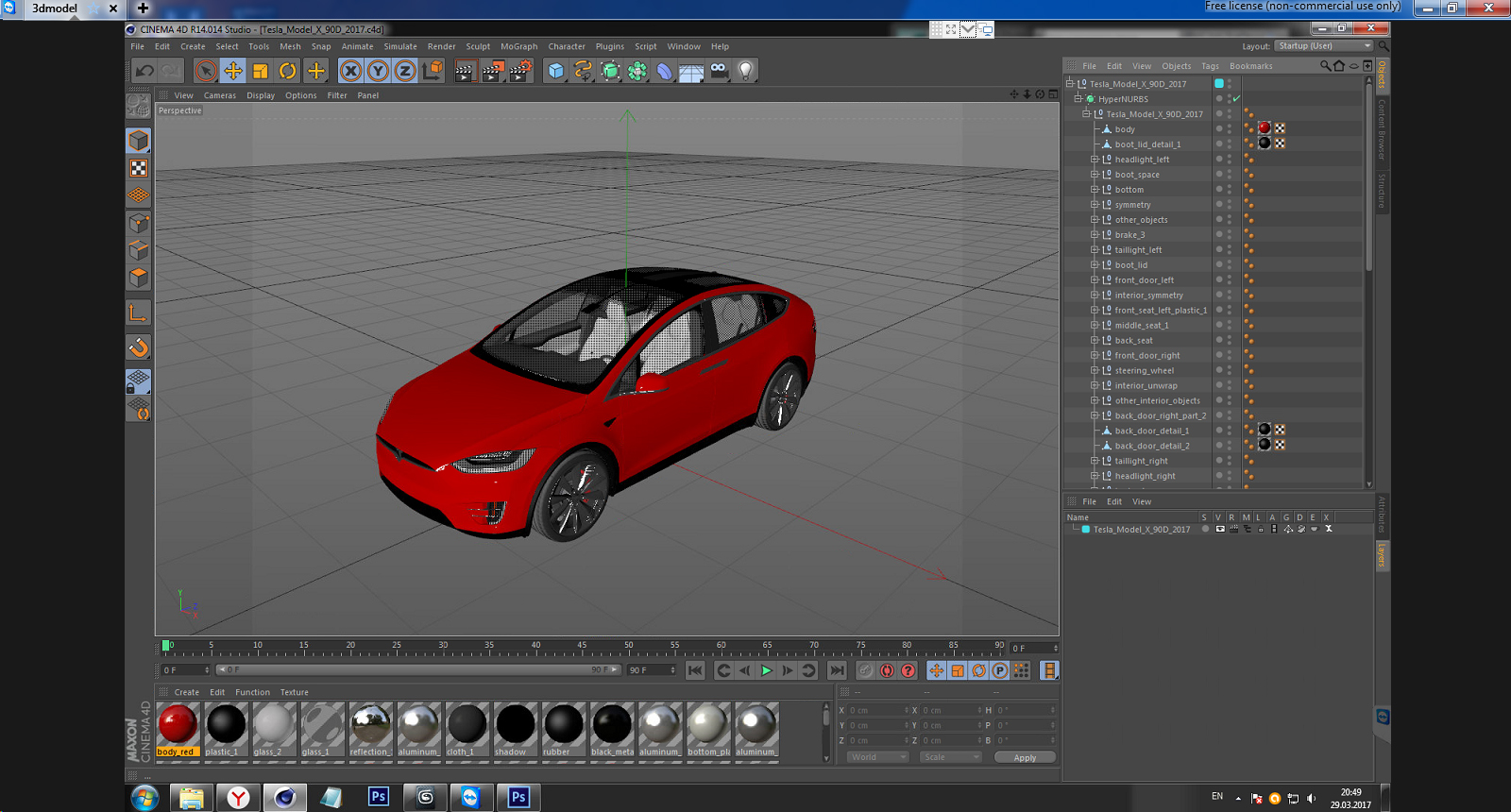
Task: Open the Character menu
Action: [x=567, y=46]
